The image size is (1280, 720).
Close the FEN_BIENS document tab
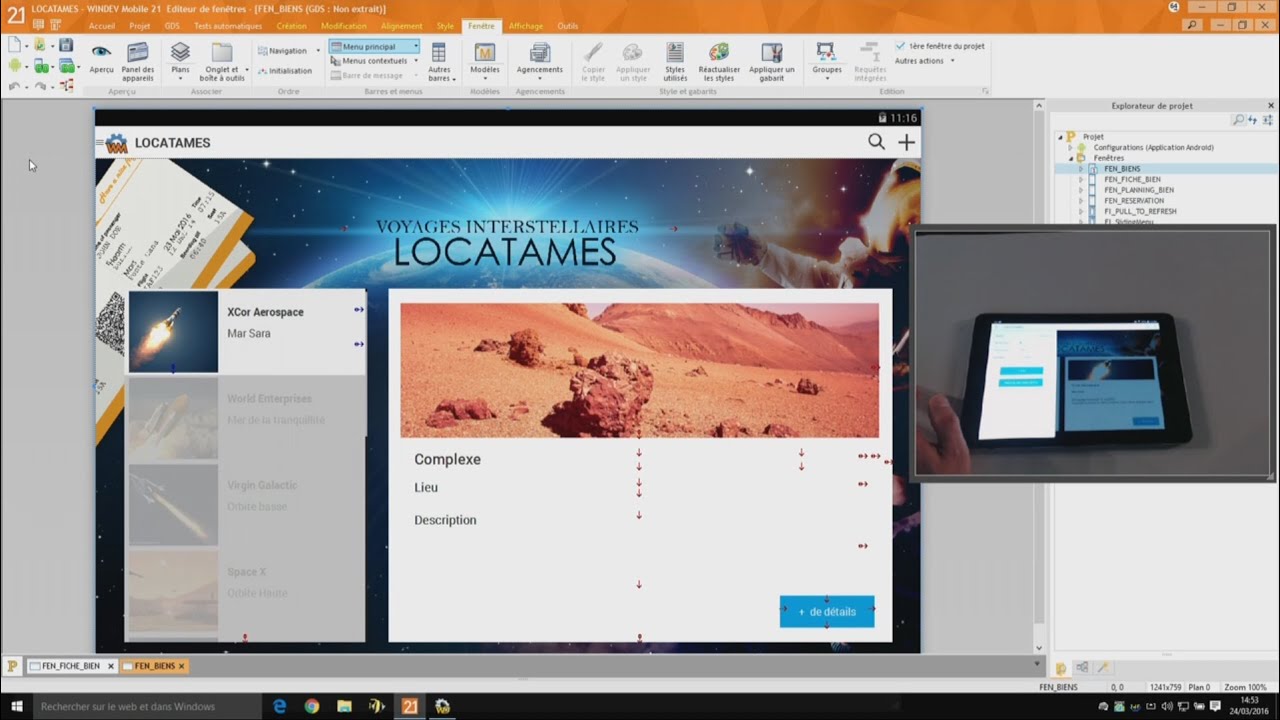(181, 666)
